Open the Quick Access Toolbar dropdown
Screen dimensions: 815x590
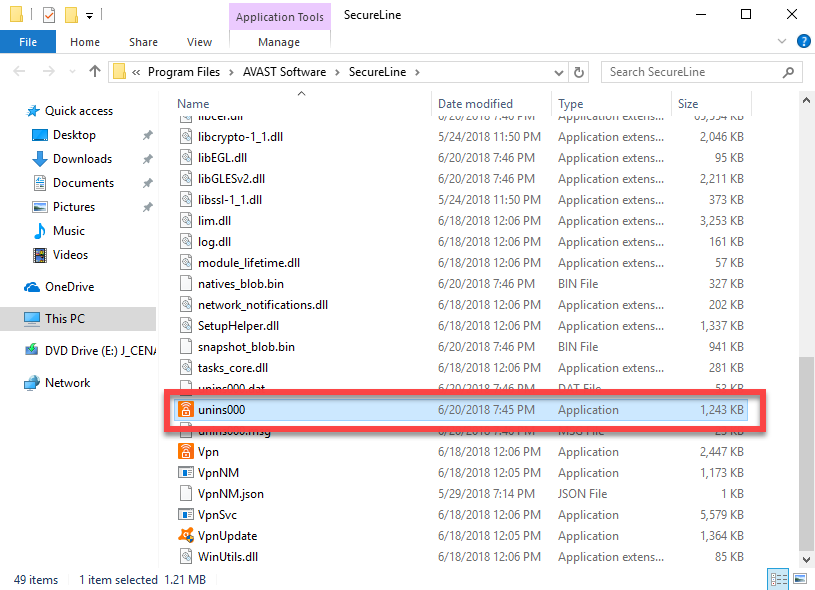[90, 15]
